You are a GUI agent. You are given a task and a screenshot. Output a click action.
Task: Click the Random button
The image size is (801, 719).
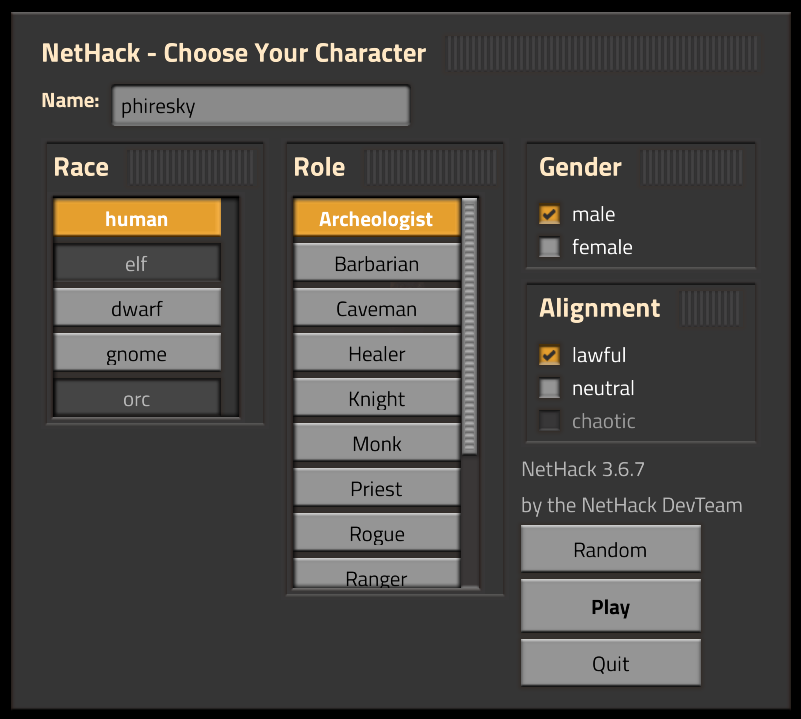pos(610,549)
